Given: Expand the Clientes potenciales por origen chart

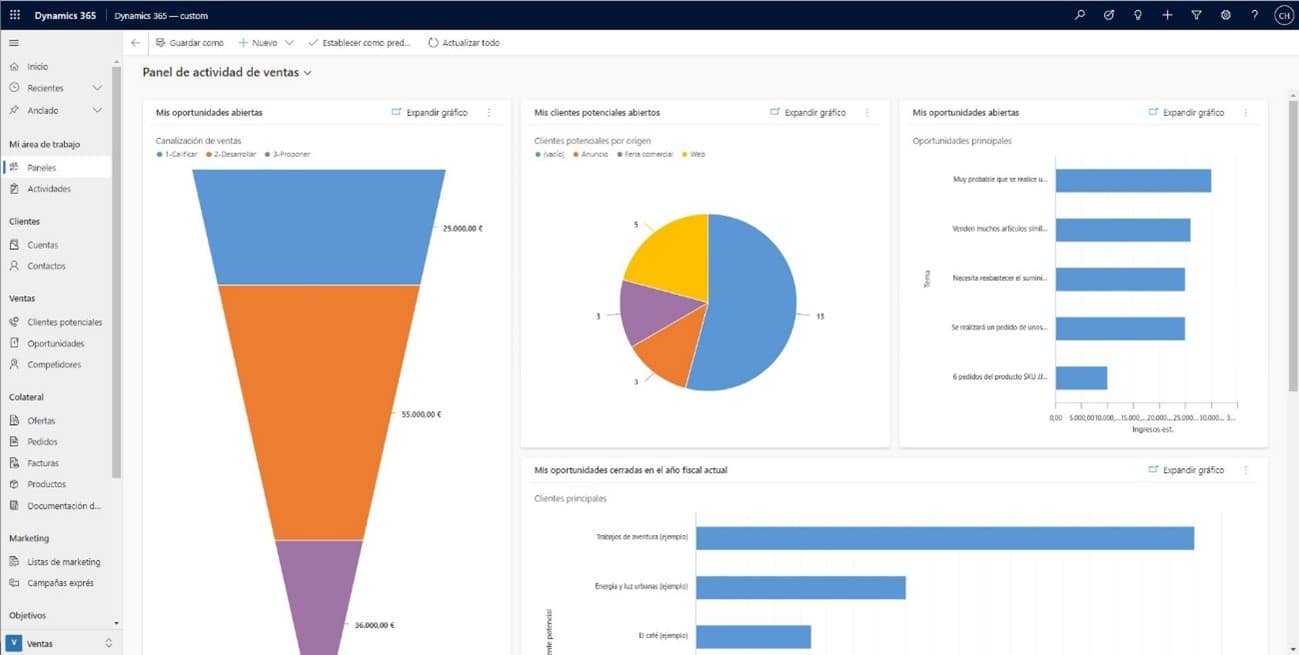Looking at the screenshot, I should (807, 113).
